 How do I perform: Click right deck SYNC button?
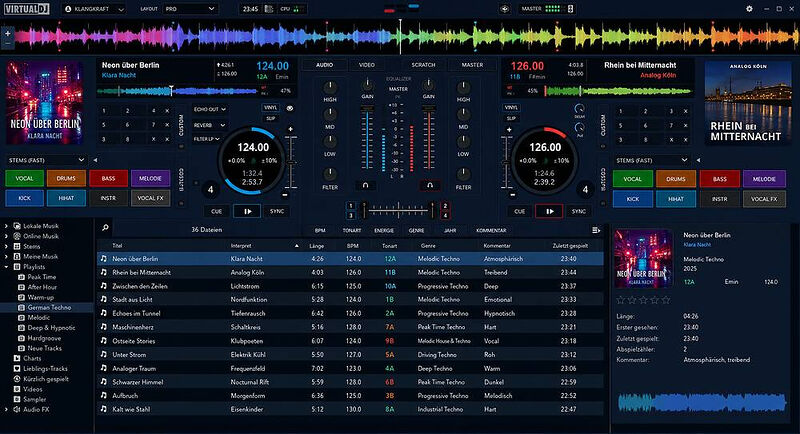pyautogui.click(x=579, y=211)
